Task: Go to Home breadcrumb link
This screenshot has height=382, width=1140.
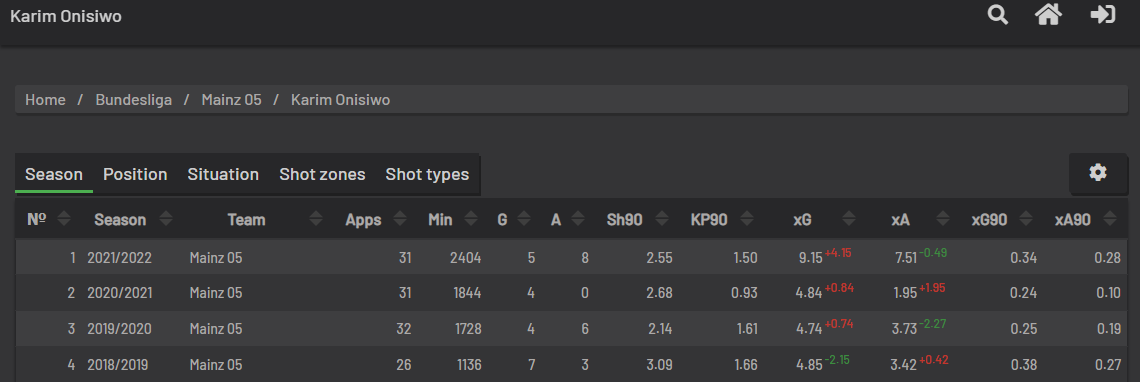Action: point(45,100)
